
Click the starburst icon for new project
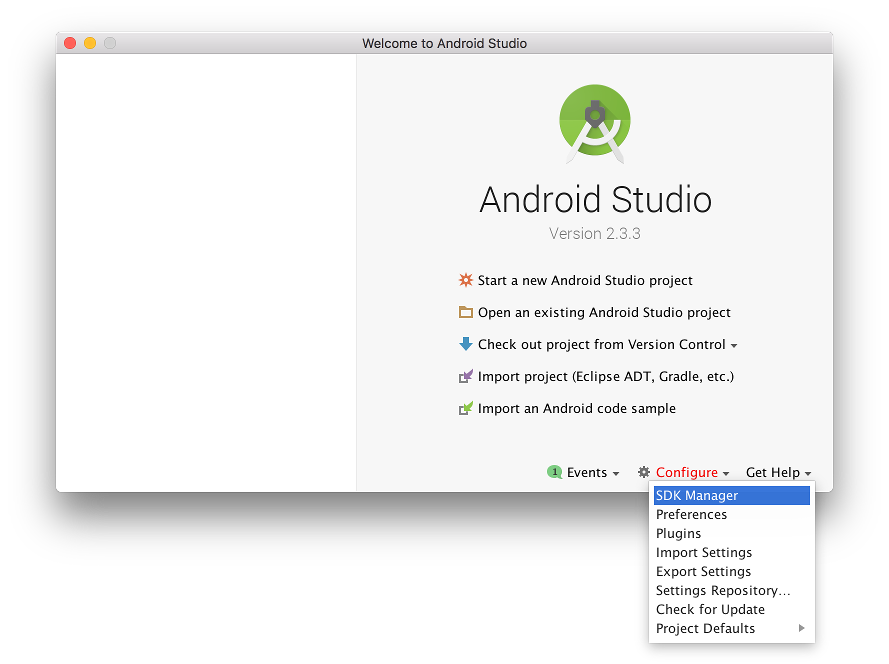point(465,280)
